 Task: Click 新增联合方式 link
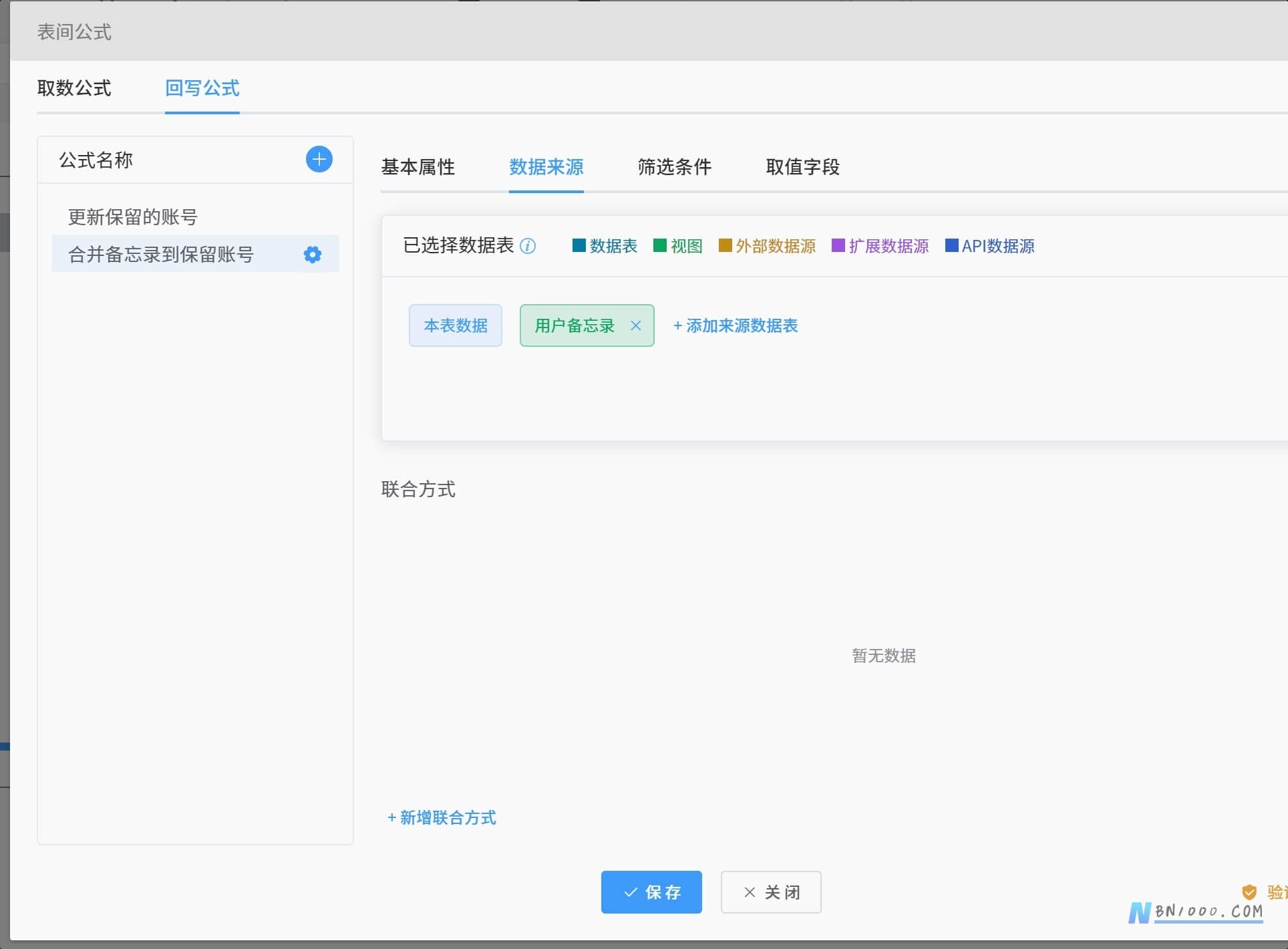pyautogui.click(x=442, y=817)
